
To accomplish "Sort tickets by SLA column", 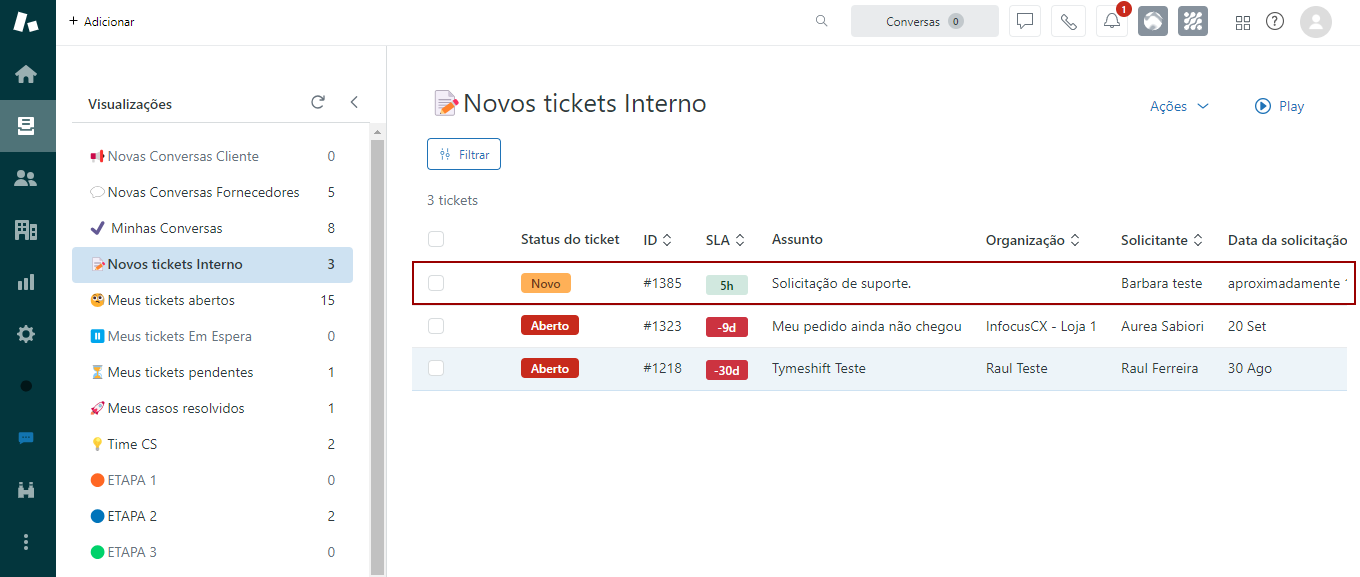I will [725, 240].
